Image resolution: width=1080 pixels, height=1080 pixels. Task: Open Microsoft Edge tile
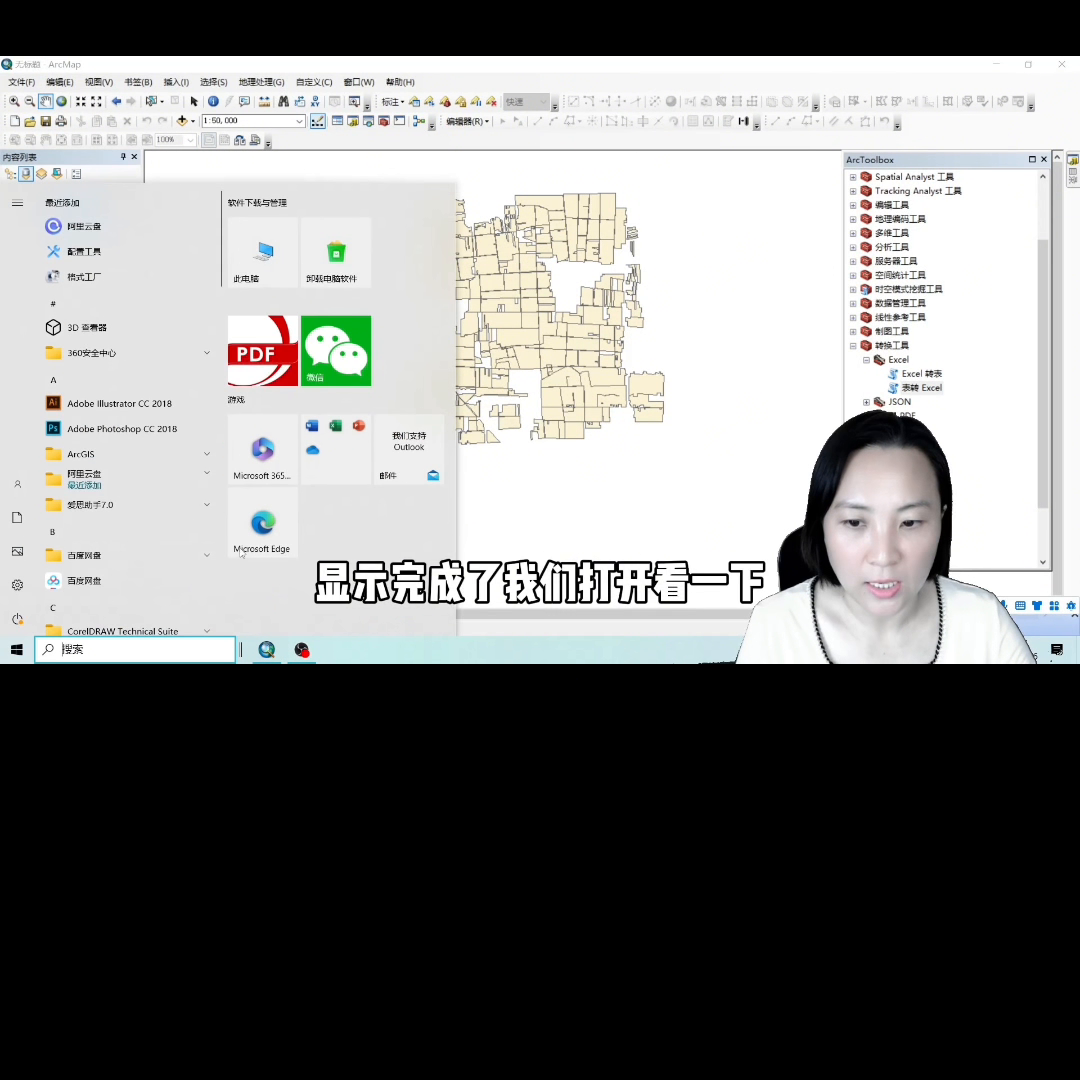click(262, 525)
